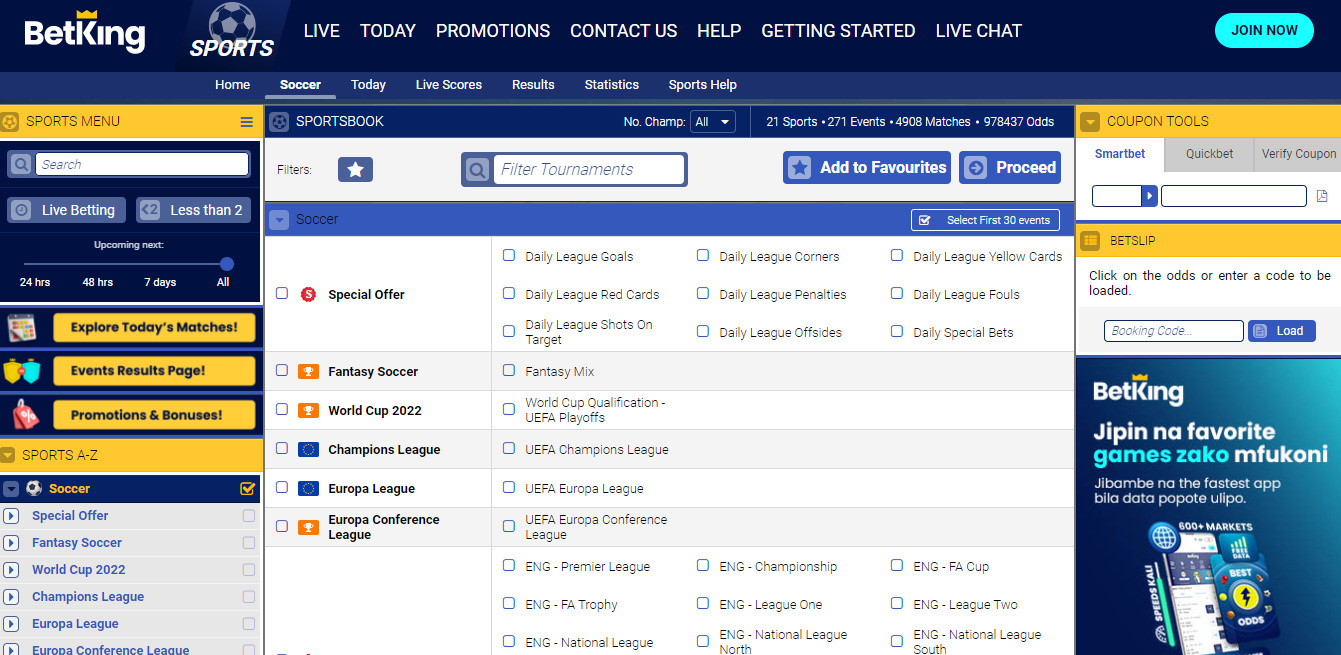Open the LIVE menu item

[322, 31]
